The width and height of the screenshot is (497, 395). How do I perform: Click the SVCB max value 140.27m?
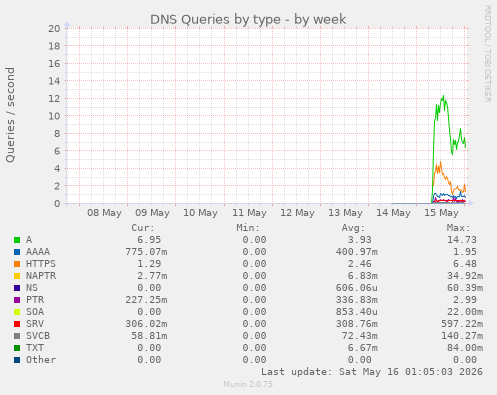click(x=462, y=336)
